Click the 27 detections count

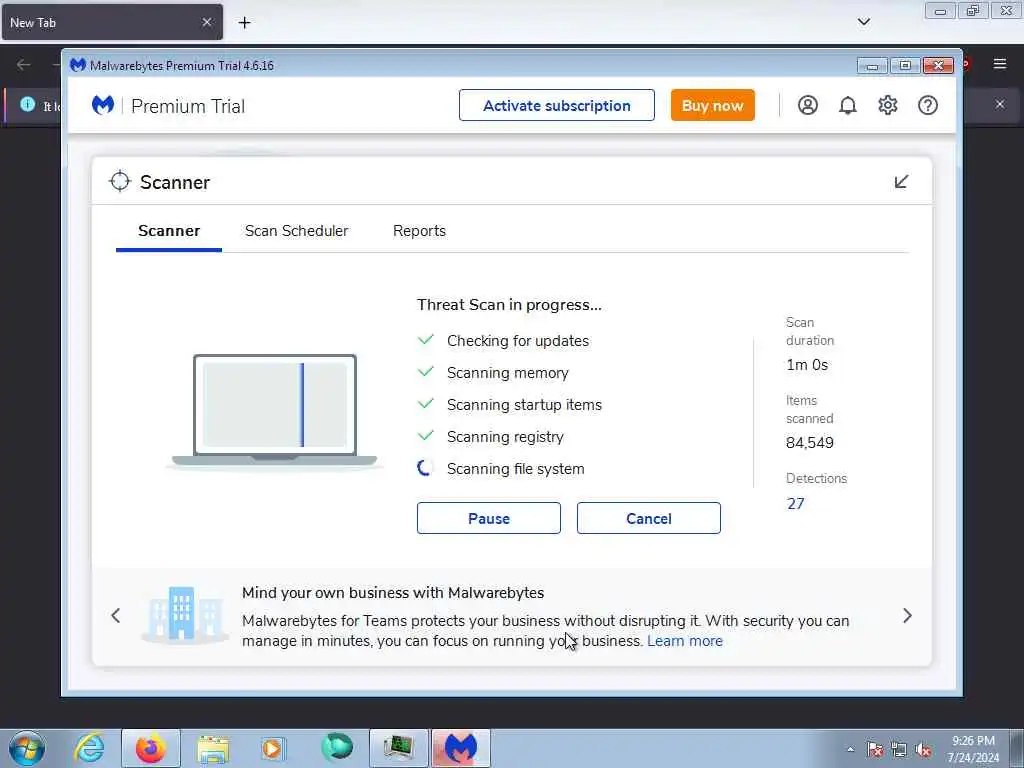(795, 504)
